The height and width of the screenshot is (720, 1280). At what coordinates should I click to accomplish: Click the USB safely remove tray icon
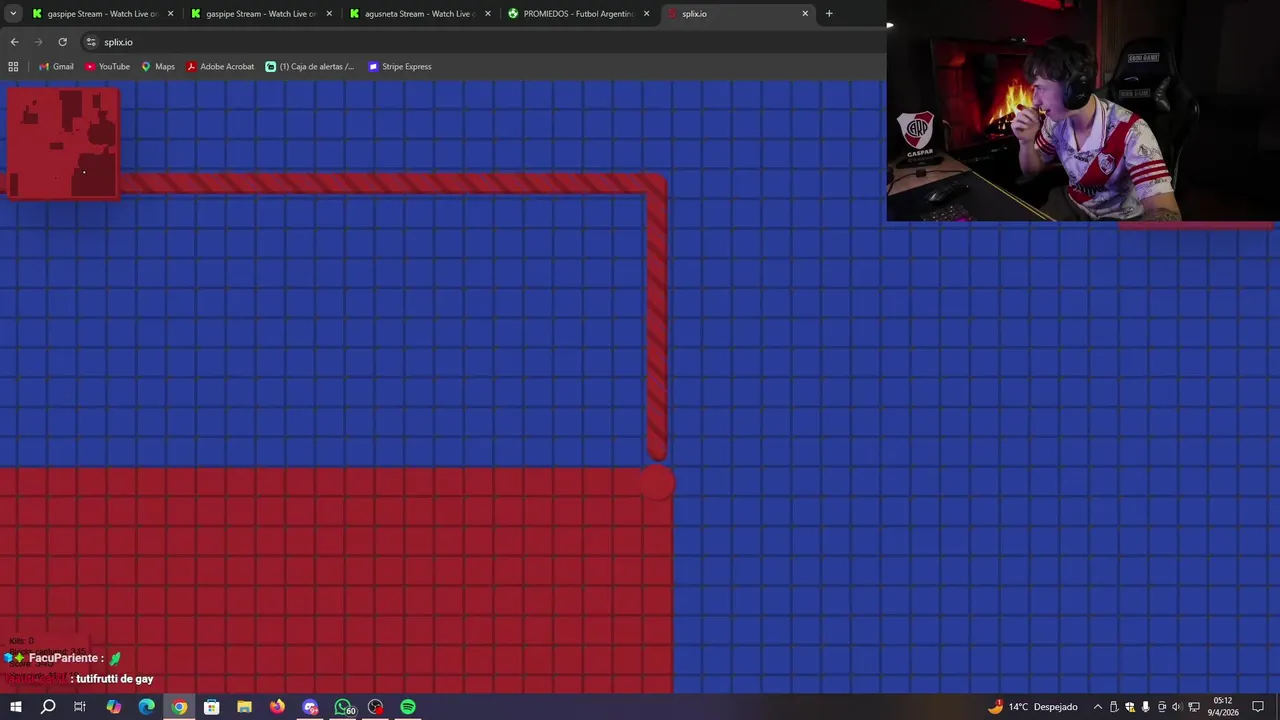pyautogui.click(x=1114, y=707)
